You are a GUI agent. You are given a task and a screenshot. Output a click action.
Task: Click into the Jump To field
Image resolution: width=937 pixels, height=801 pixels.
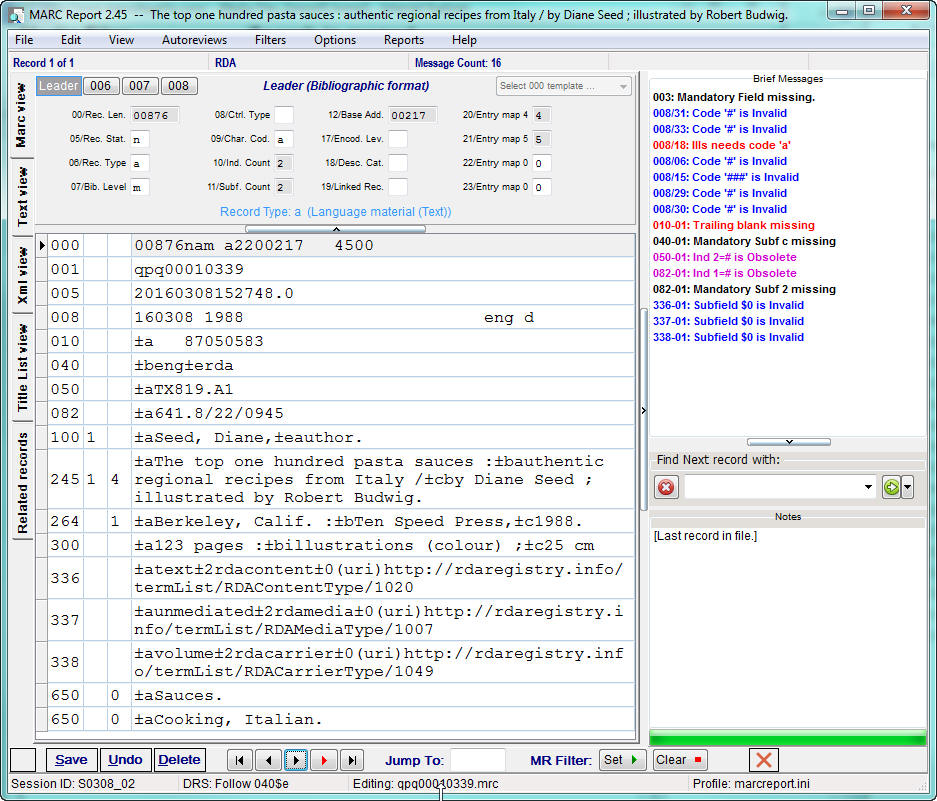[x=477, y=760]
